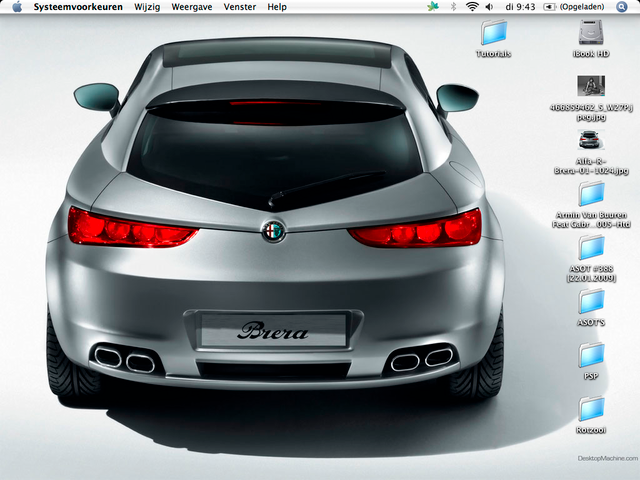Open the Venster menu
This screenshot has height=480, width=640.
coord(240,7)
